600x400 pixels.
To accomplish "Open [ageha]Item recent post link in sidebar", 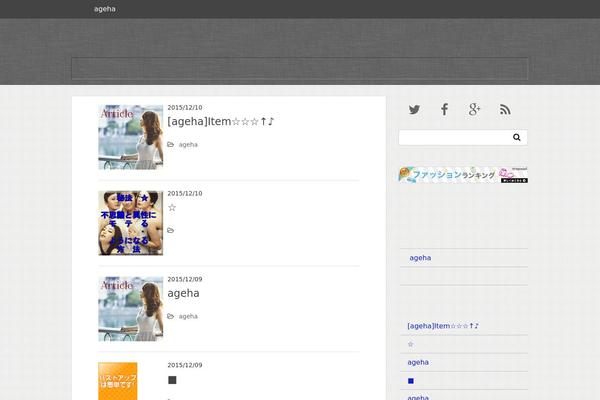I will 443,326.
